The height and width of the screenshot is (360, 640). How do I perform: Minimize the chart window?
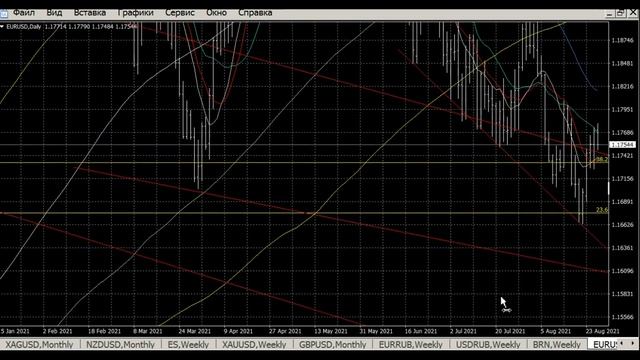[609, 13]
